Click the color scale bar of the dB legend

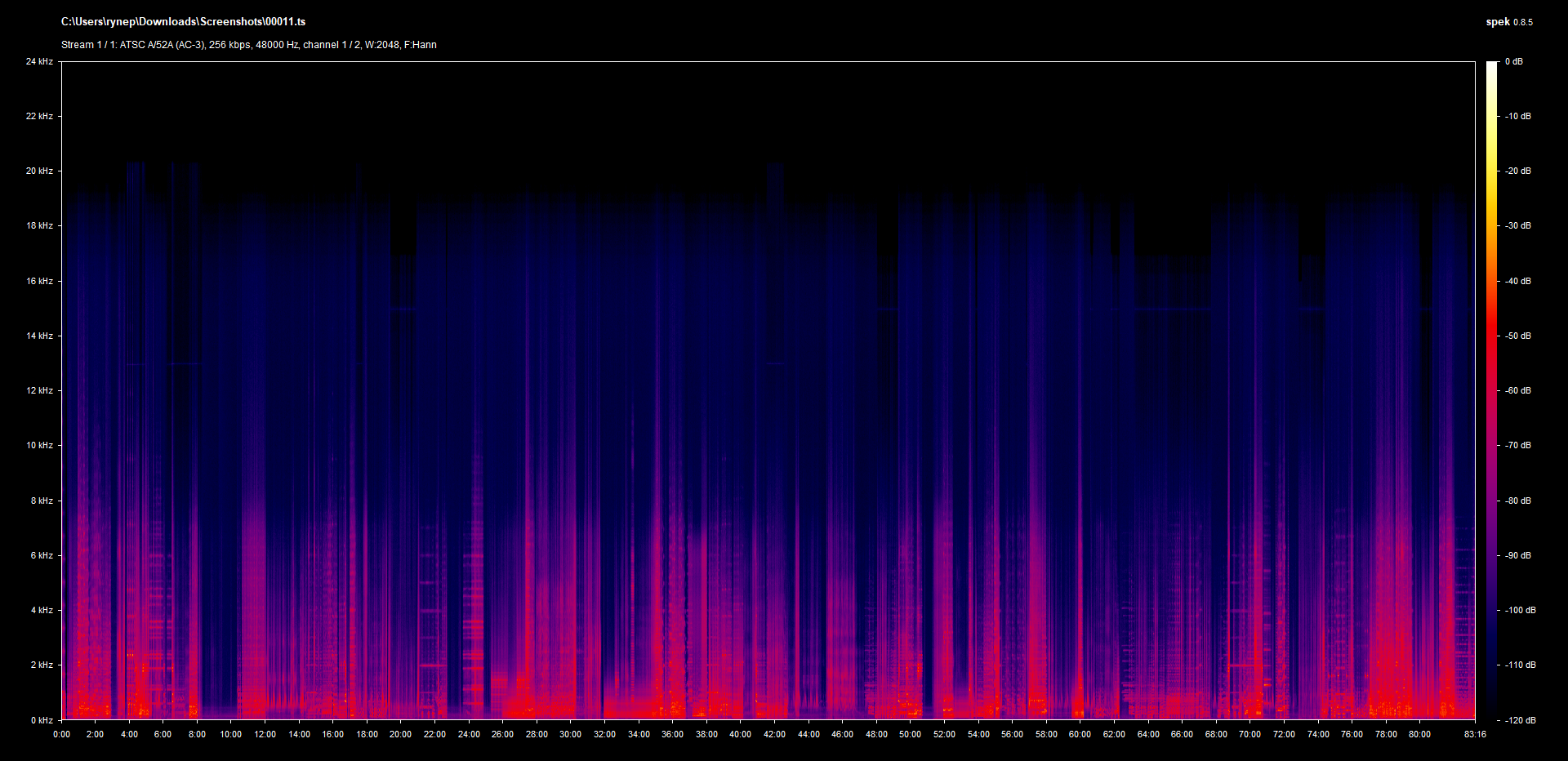[x=1491, y=390]
